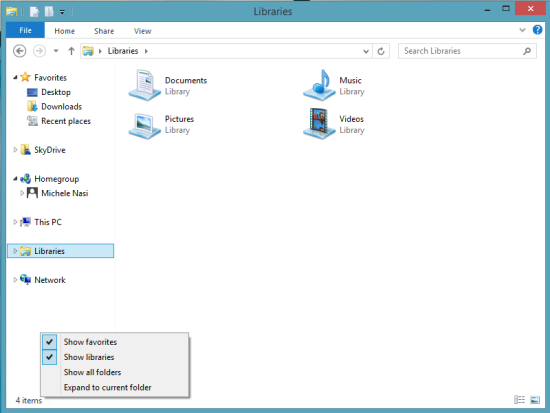Image resolution: width=550 pixels, height=413 pixels.
Task: Minimize the Libraries window
Action: [x=487, y=9]
